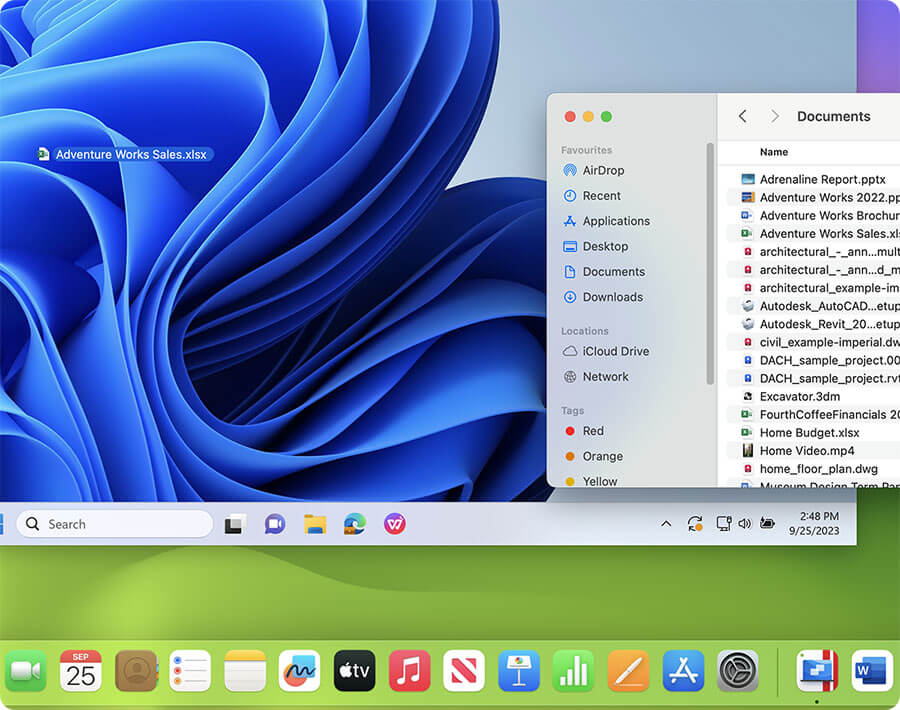Select the Home Budget.xlsx file

coord(808,433)
